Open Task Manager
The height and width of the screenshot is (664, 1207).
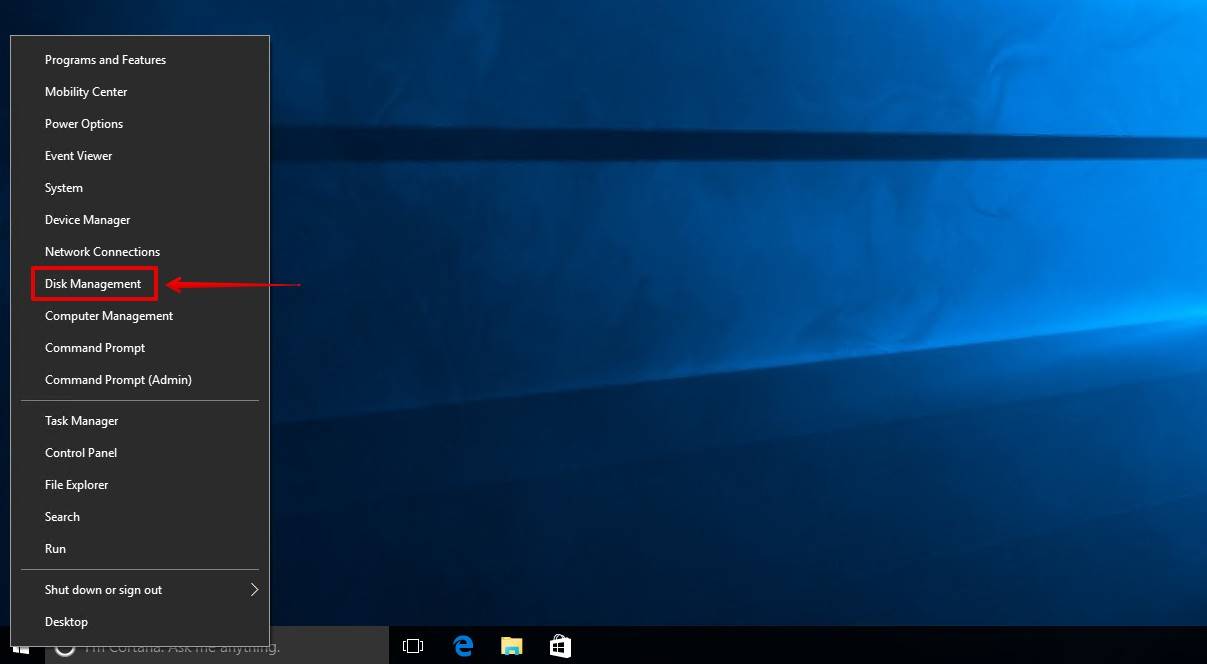(81, 420)
